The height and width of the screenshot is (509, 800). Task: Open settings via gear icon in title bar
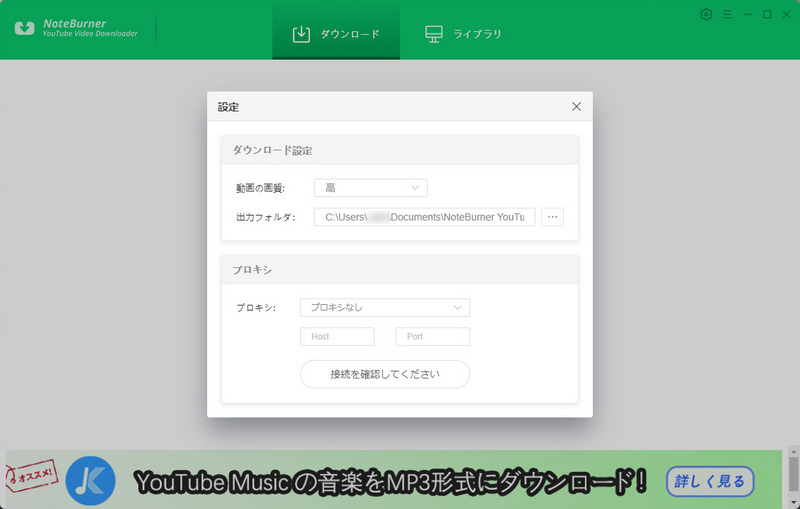click(706, 14)
